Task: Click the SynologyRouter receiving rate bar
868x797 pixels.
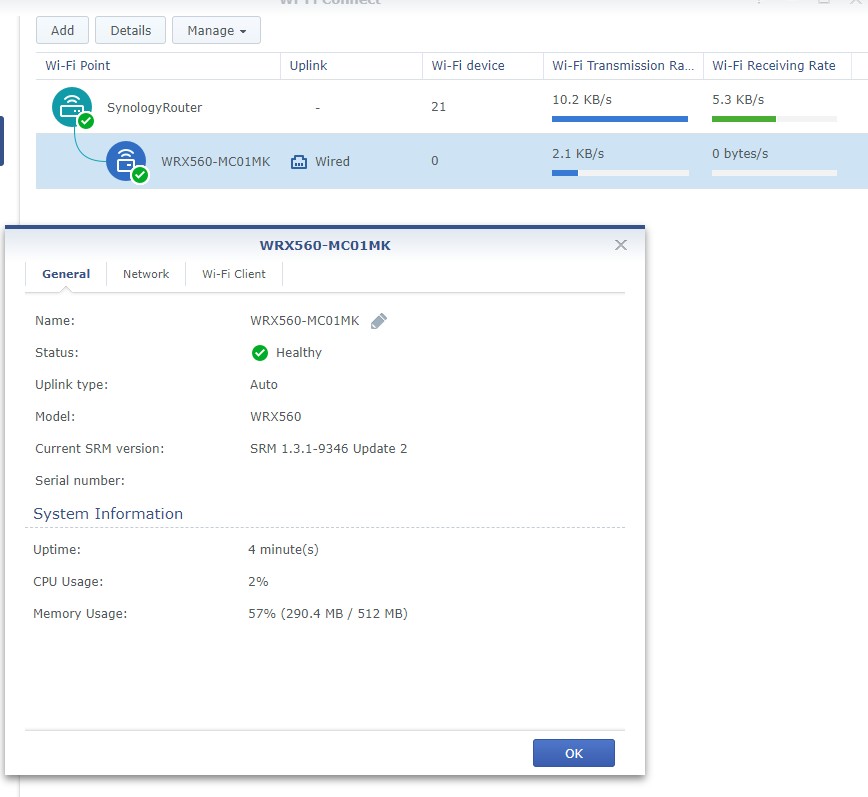Action: (774, 119)
